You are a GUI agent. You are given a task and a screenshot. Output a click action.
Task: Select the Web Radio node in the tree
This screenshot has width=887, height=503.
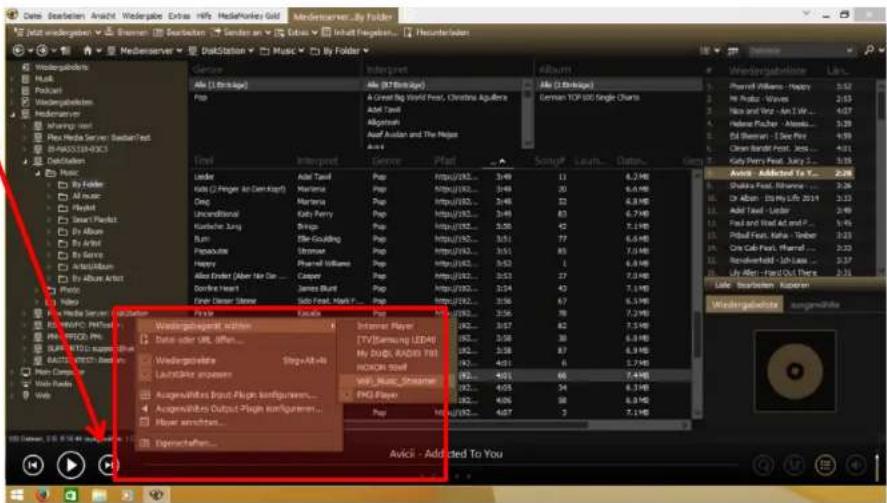(54, 384)
